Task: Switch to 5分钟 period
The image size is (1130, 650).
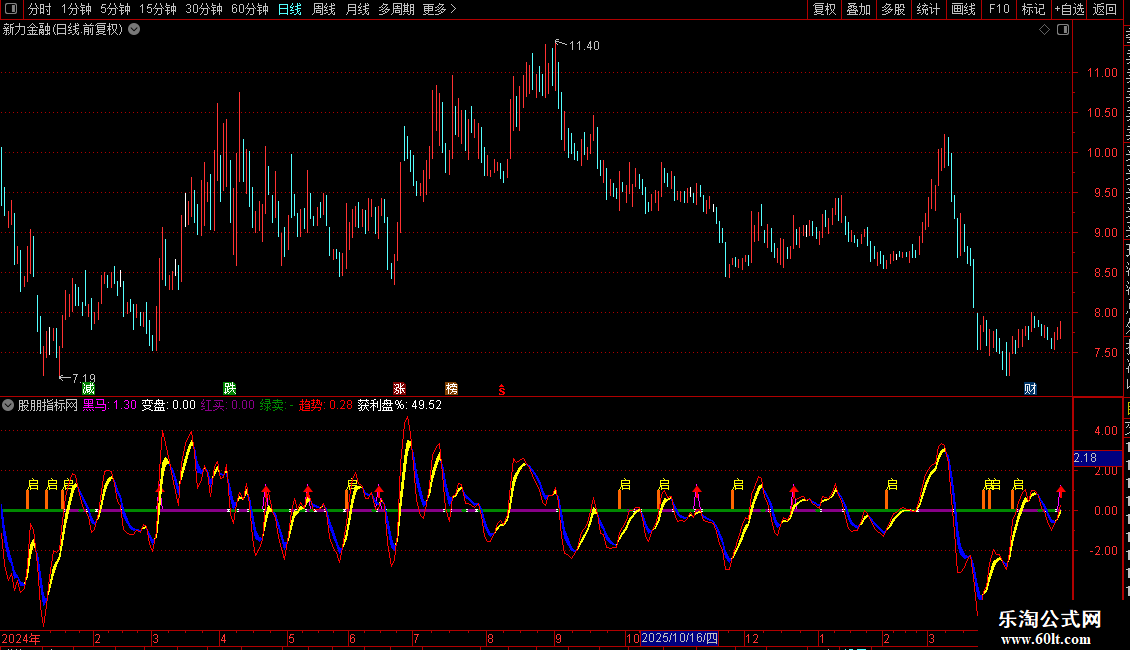Action: 115,9
